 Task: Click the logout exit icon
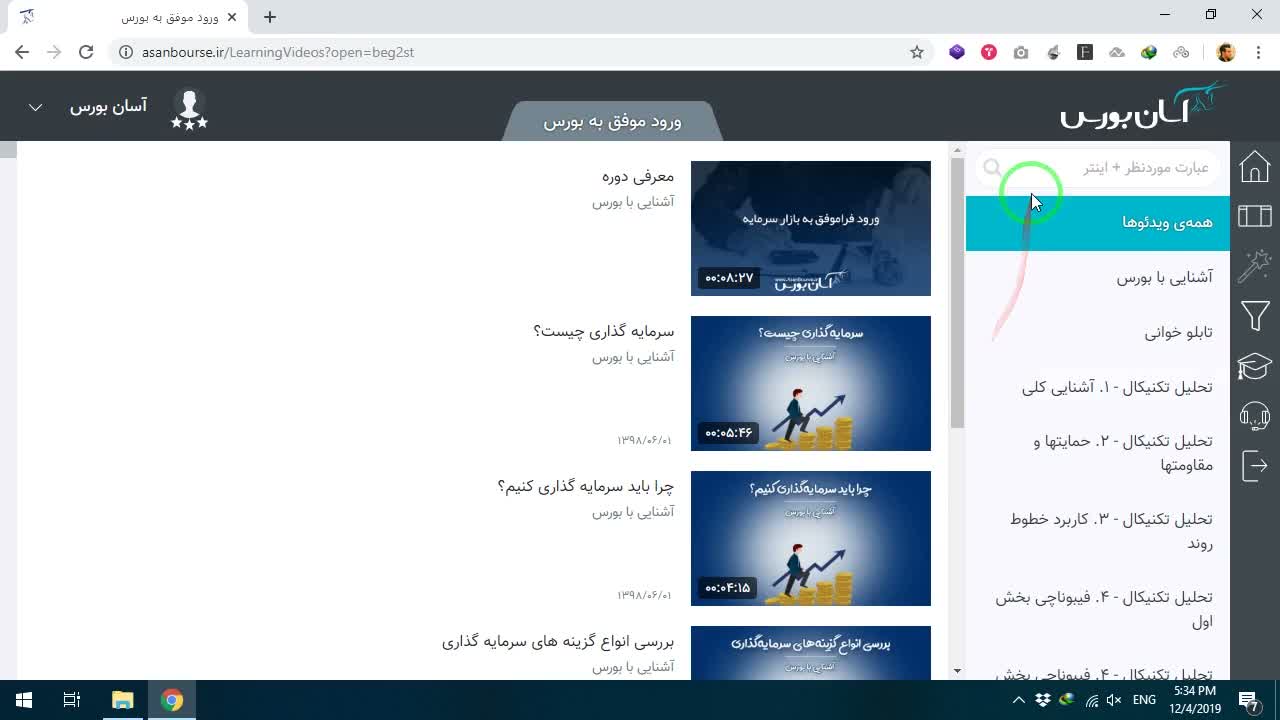tap(1255, 465)
